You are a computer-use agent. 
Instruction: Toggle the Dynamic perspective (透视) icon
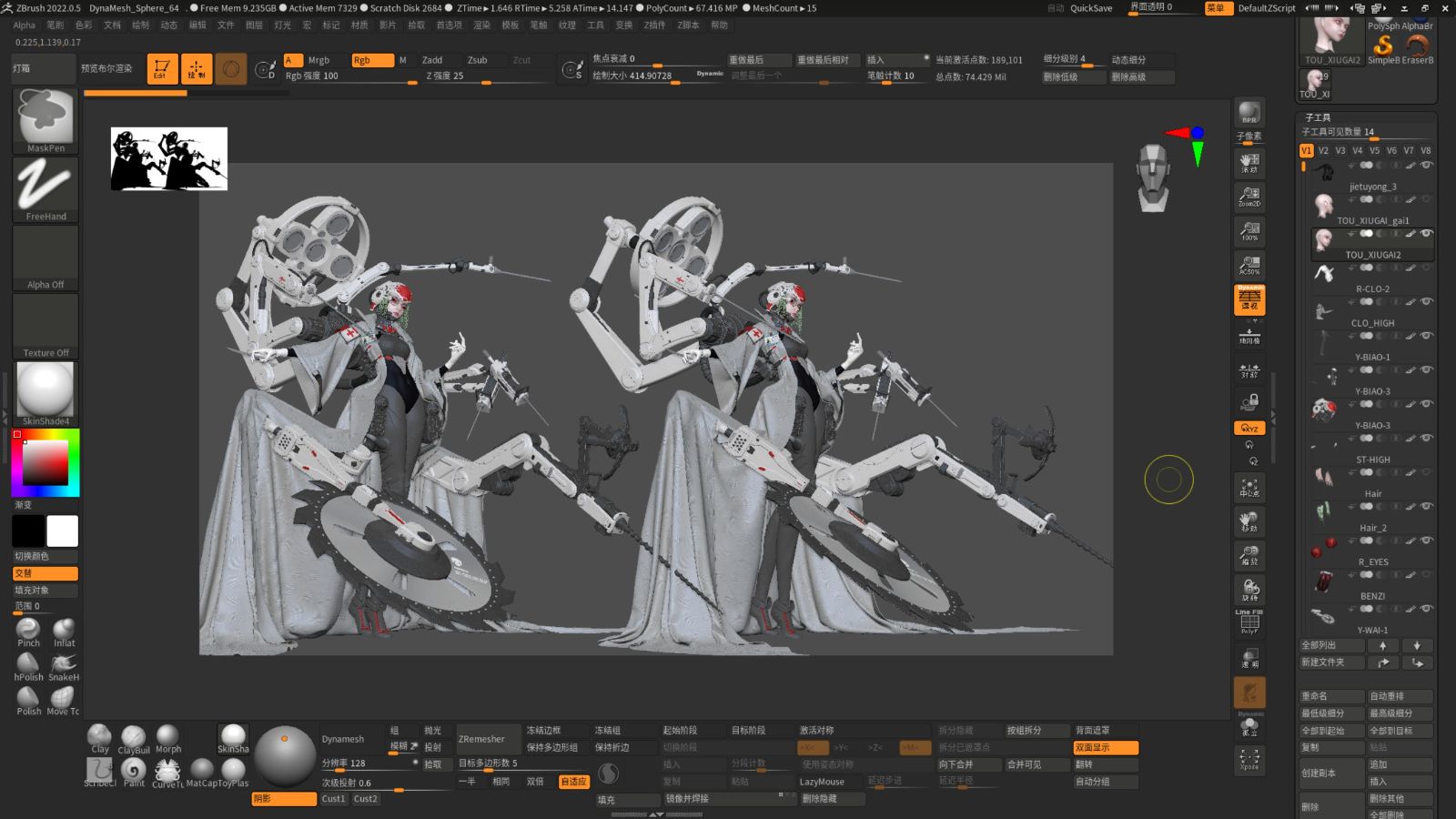[x=1249, y=299]
